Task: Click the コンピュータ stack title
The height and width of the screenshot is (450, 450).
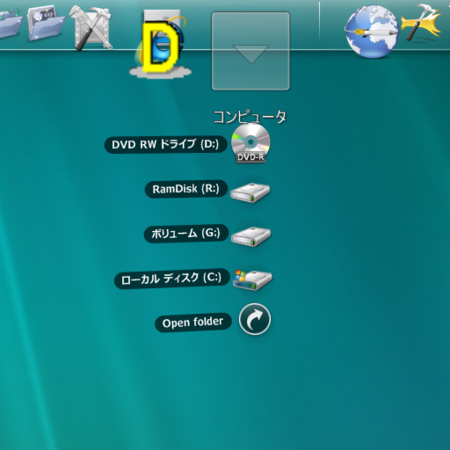Action: tap(250, 117)
